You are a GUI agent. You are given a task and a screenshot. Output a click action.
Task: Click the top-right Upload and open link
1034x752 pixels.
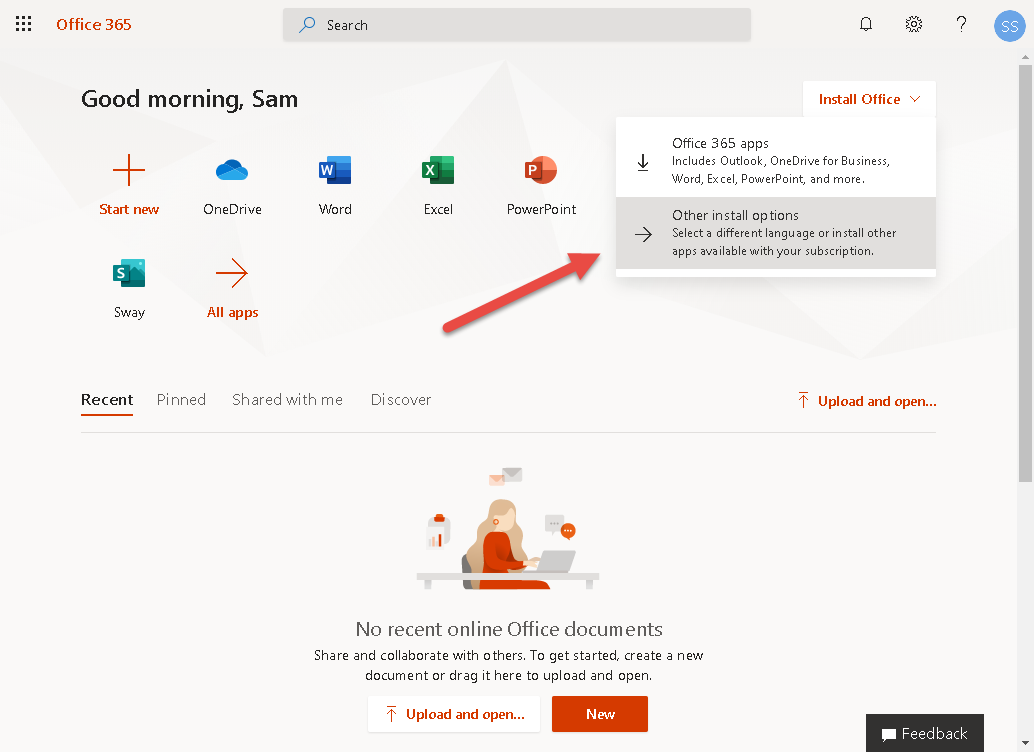(867, 401)
